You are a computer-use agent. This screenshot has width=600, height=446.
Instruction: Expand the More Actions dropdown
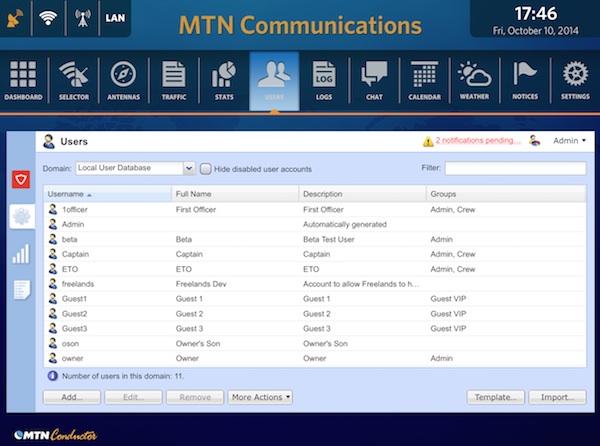click(260, 397)
